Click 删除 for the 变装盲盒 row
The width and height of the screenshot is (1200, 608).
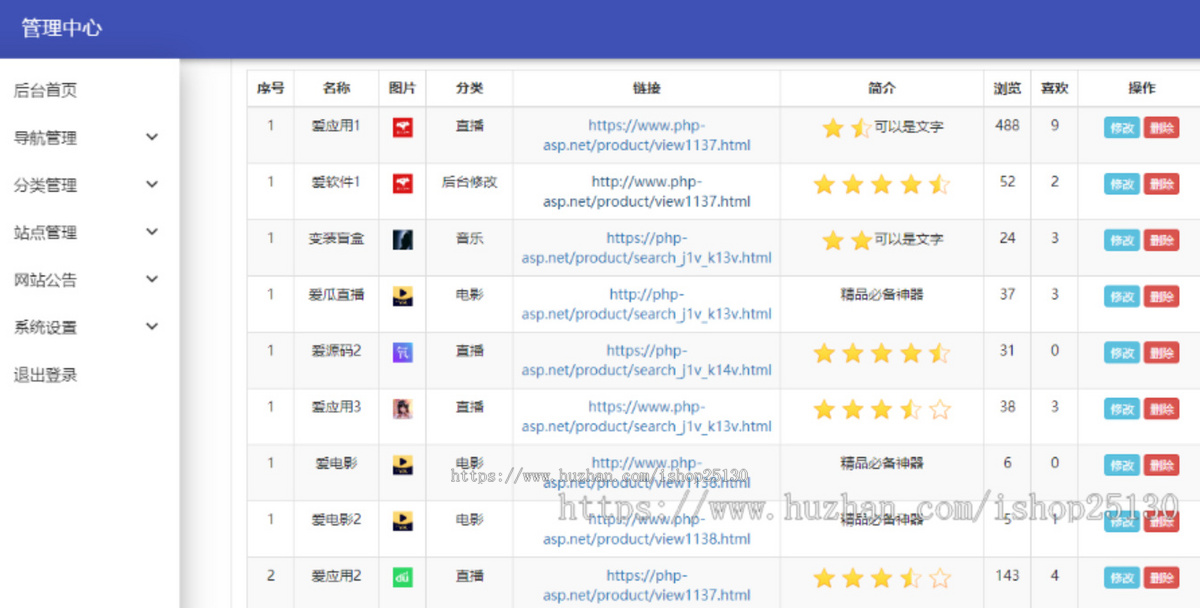point(1161,240)
